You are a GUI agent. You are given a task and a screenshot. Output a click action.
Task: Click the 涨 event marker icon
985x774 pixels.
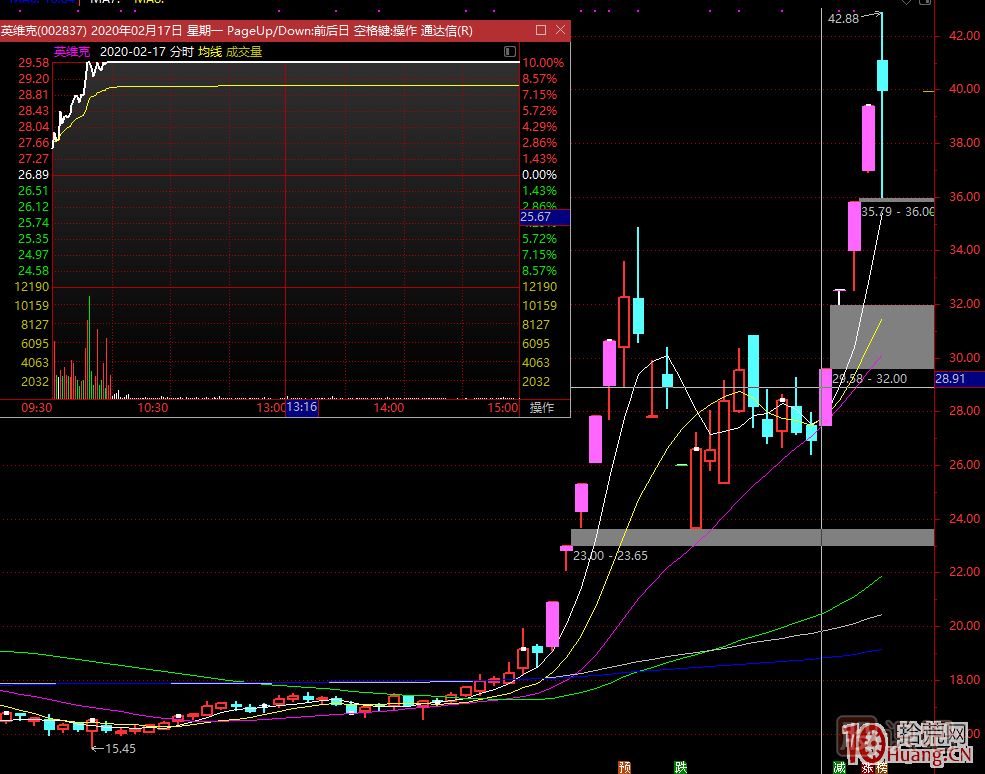(x=867, y=767)
